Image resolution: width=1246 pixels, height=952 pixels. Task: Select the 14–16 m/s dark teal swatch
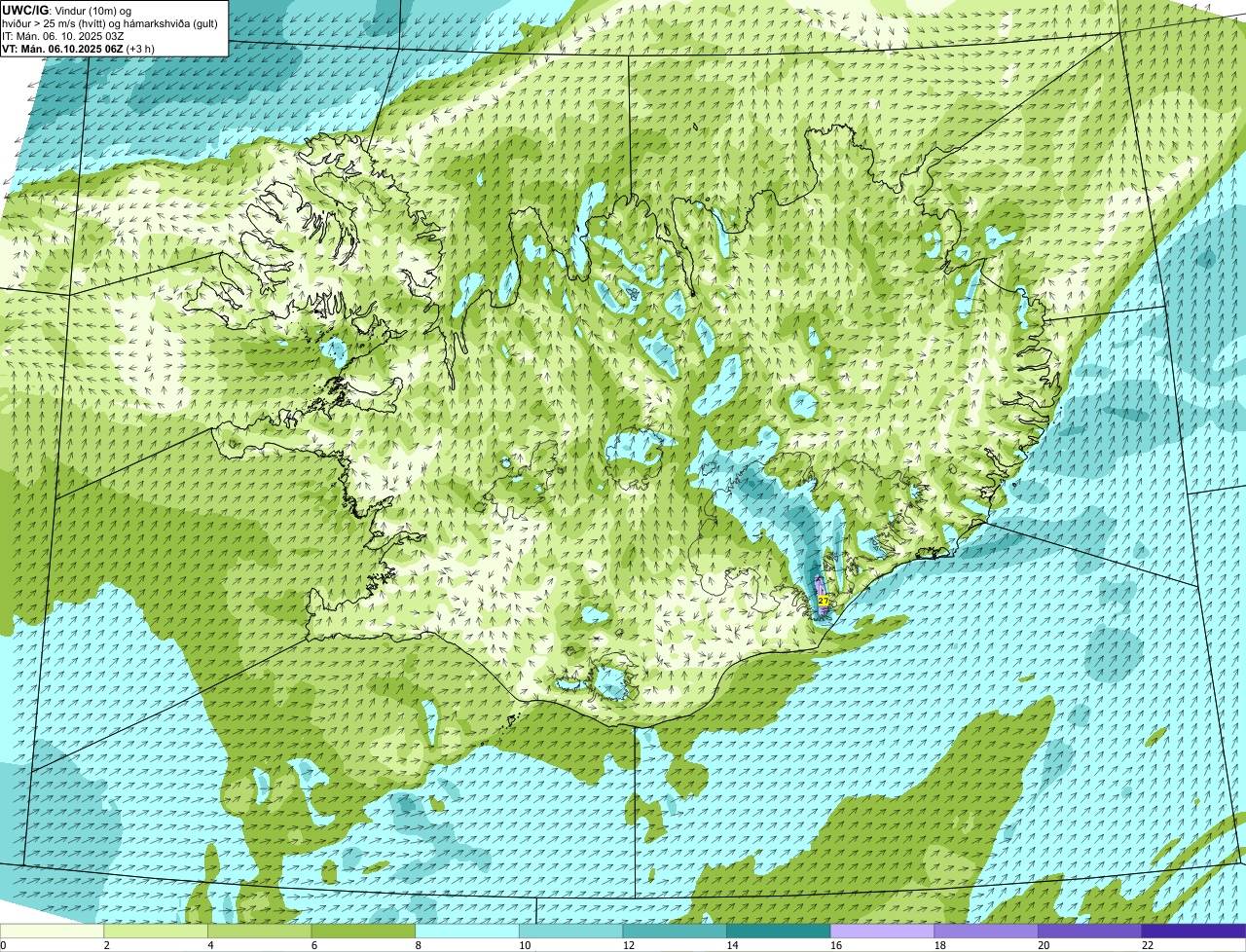(779, 931)
